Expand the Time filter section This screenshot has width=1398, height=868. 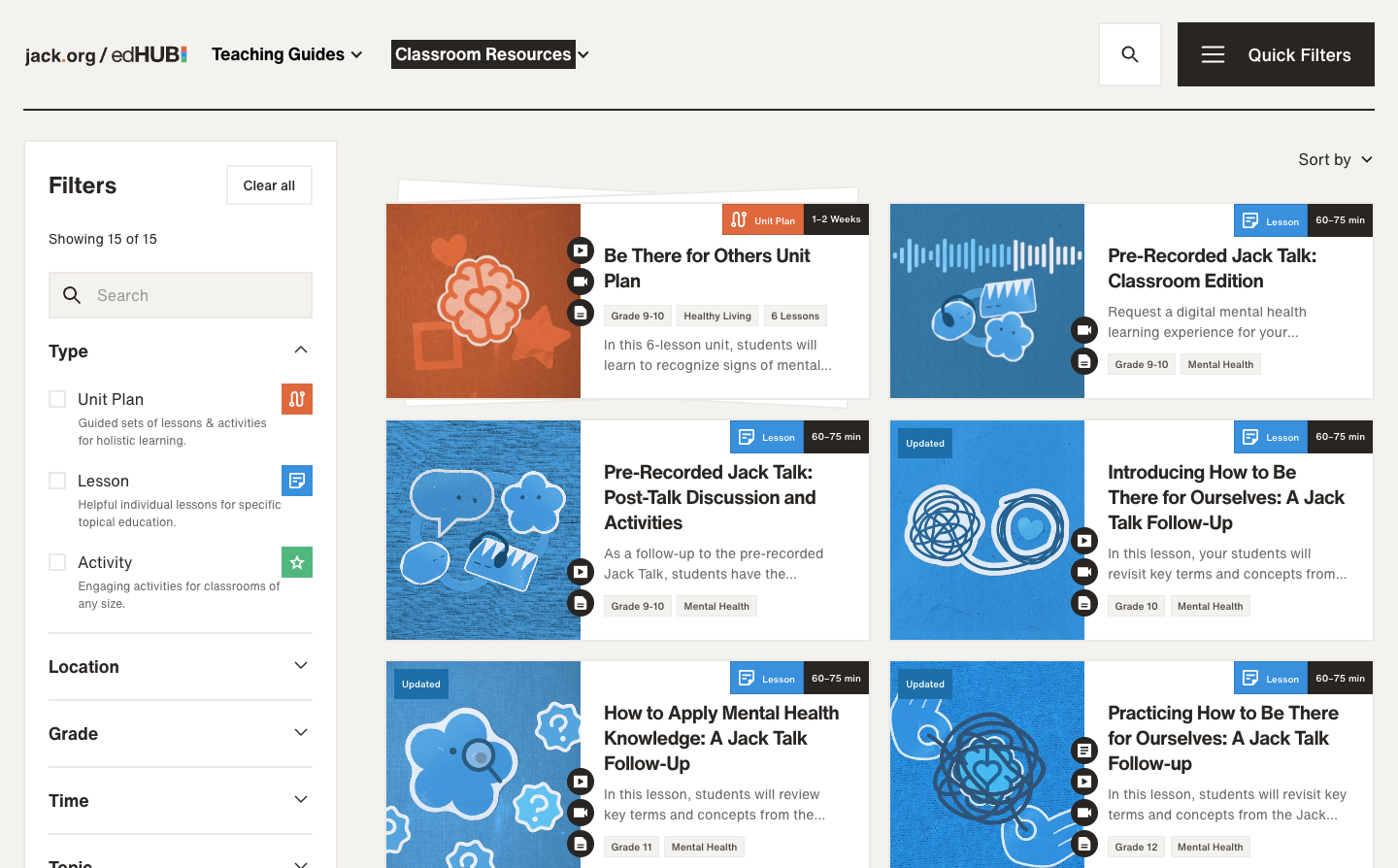[x=181, y=801]
